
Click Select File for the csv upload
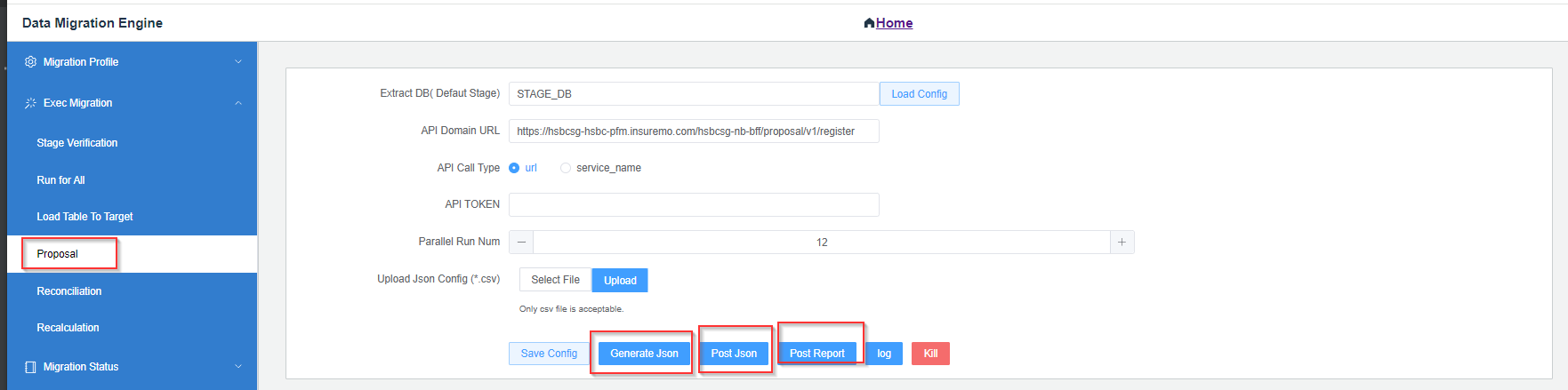[555, 280]
